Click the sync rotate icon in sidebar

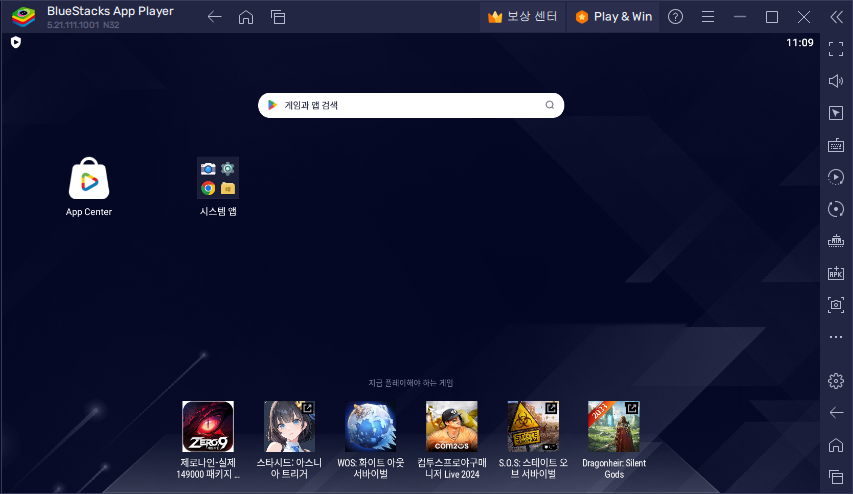click(836, 209)
